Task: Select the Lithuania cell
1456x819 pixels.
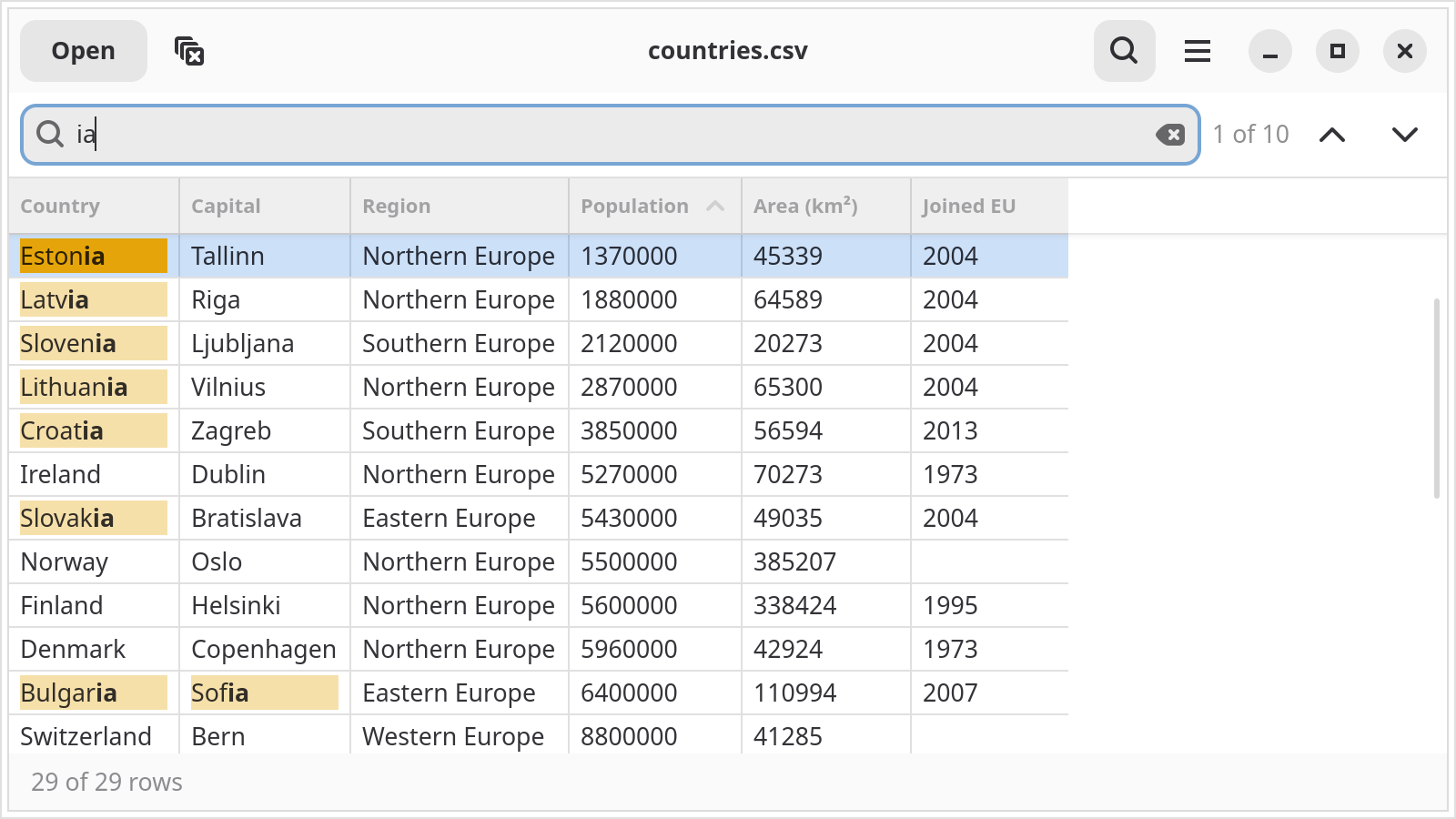Action: 94,387
